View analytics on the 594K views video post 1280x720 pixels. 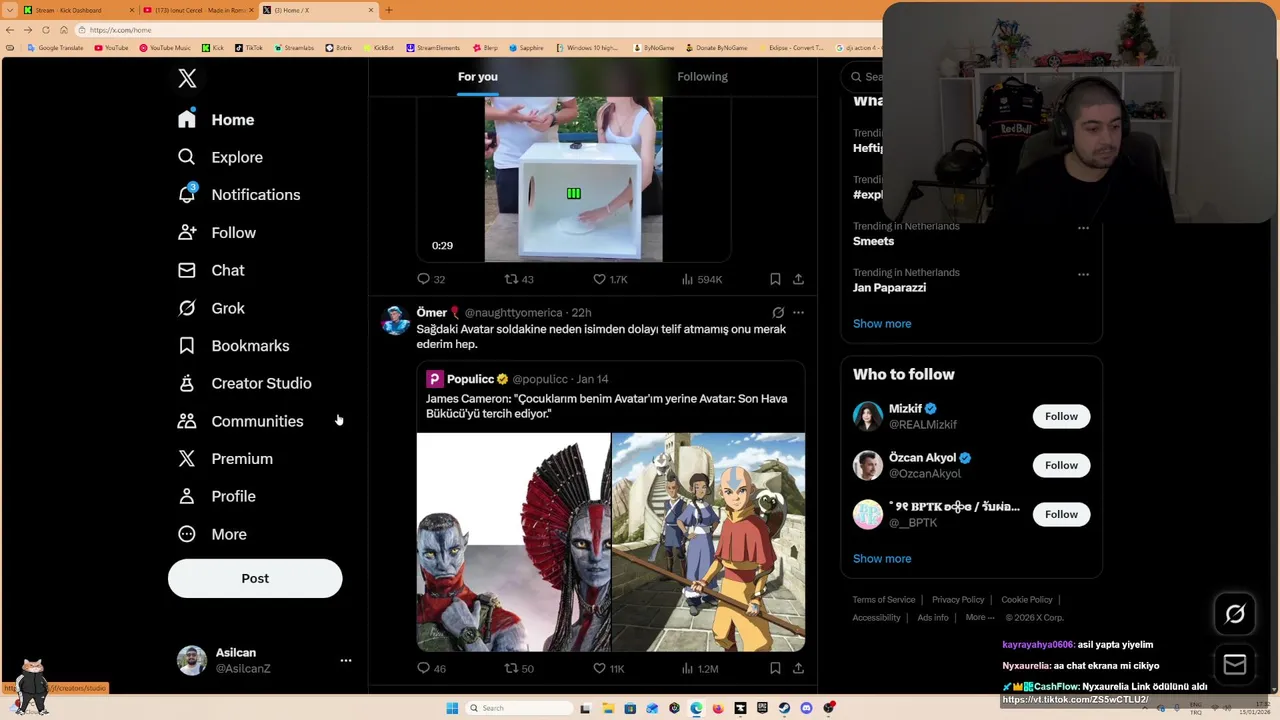(701, 279)
